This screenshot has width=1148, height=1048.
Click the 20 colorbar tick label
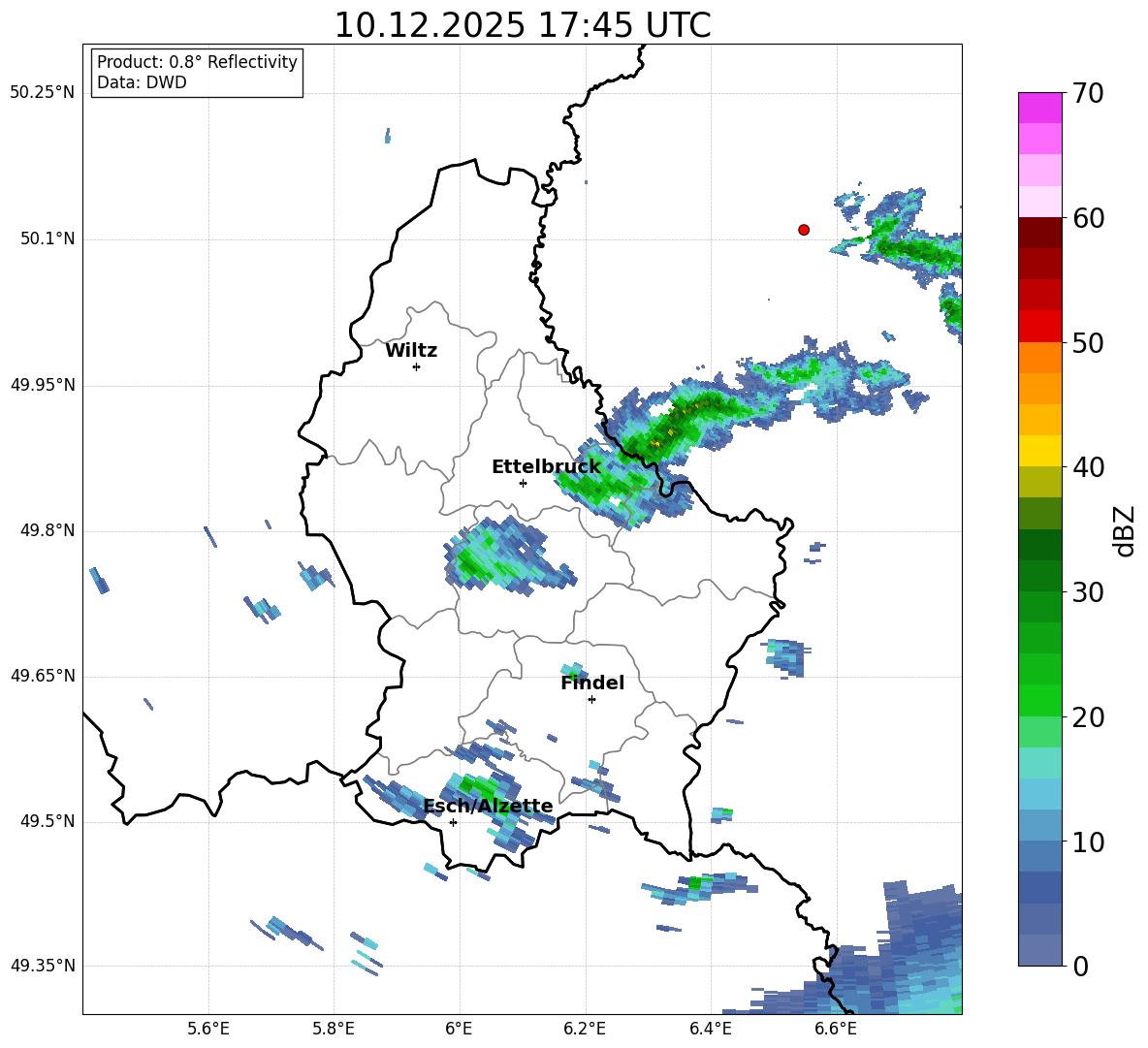point(1088,717)
